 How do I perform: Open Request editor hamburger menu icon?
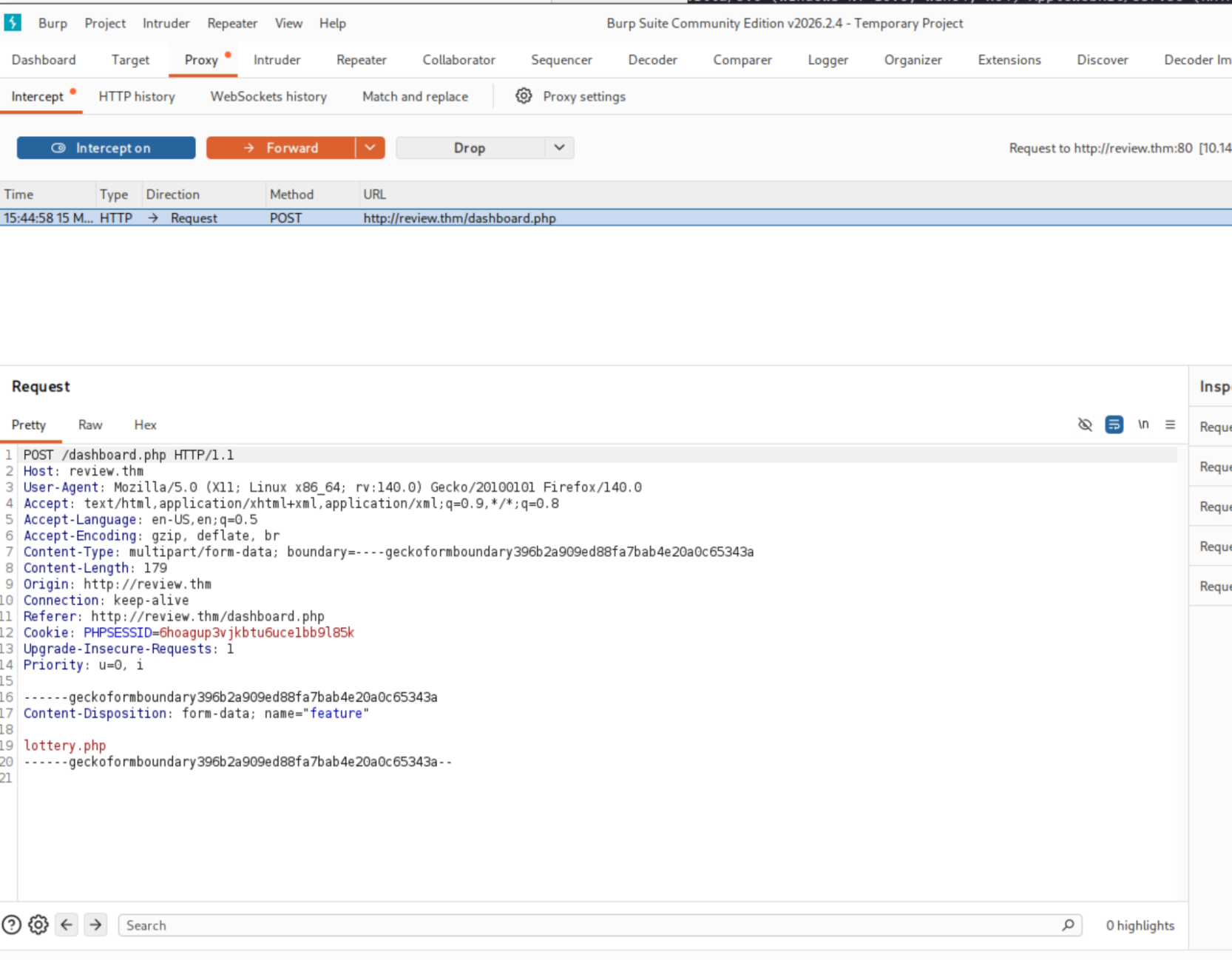click(x=1170, y=425)
